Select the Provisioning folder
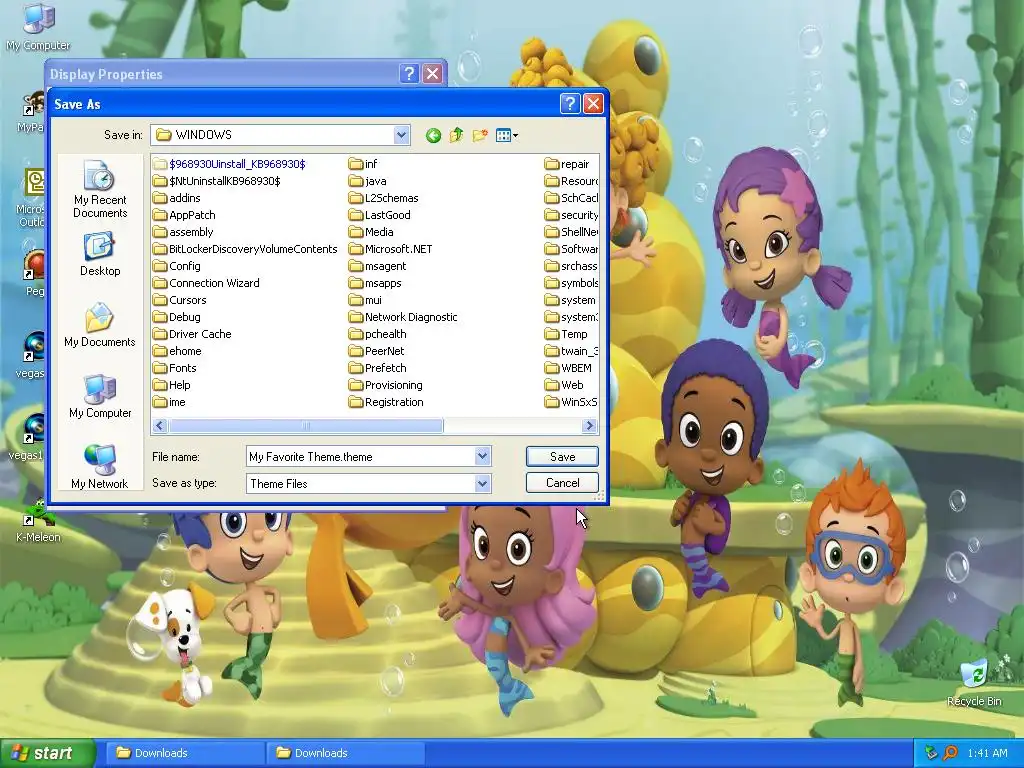 point(386,385)
